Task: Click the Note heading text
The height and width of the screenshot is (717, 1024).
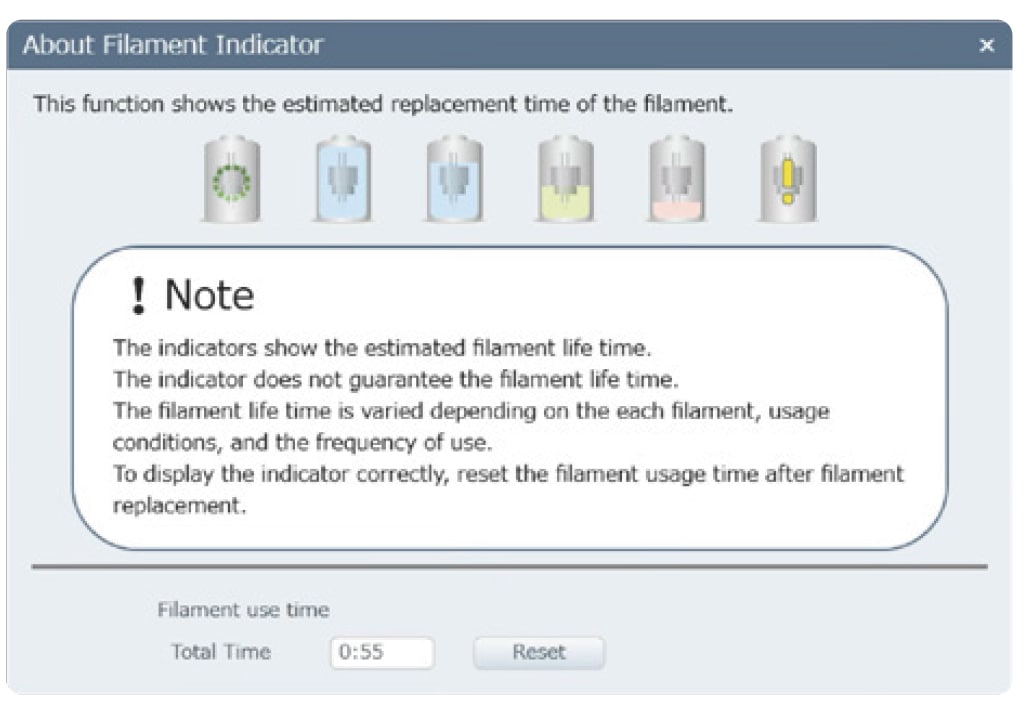Action: coord(209,295)
